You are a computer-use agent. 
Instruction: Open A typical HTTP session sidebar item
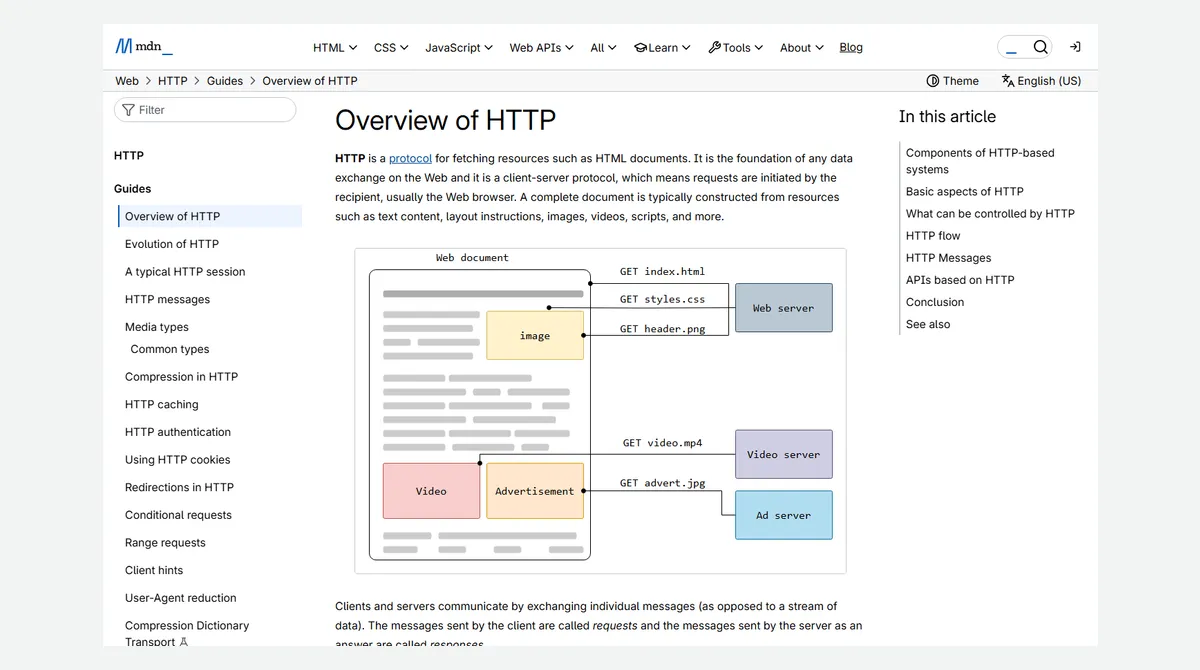185,272
